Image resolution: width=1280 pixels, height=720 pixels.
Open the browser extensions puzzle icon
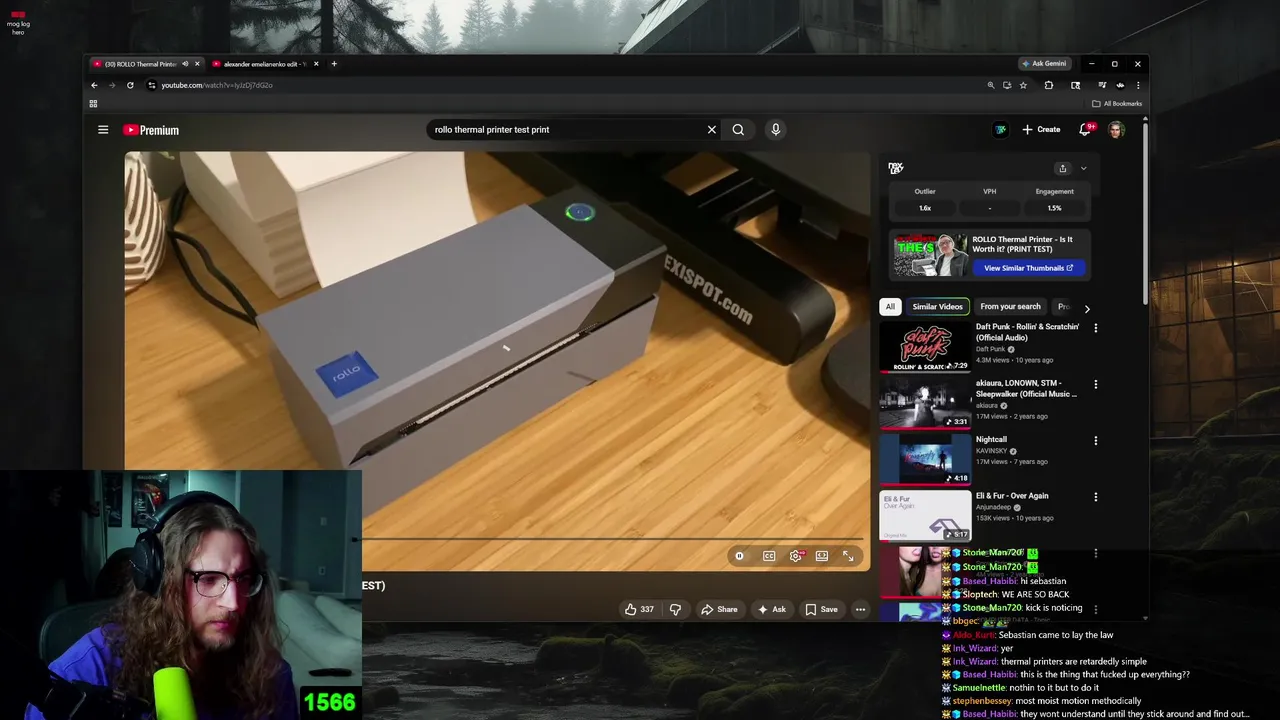(x=1049, y=85)
